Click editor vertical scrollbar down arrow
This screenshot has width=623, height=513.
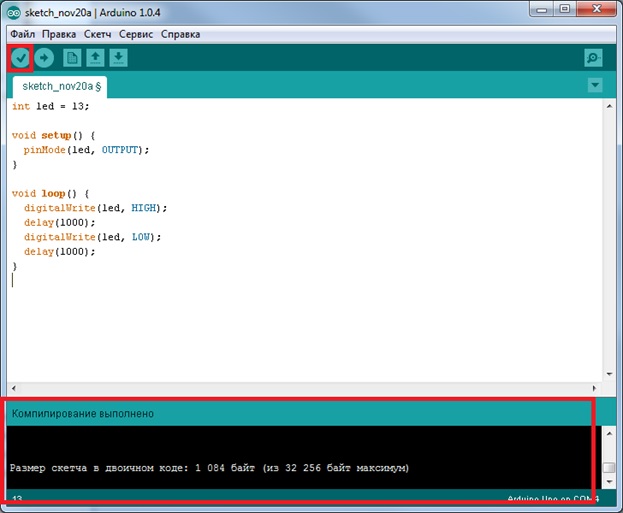(x=609, y=374)
